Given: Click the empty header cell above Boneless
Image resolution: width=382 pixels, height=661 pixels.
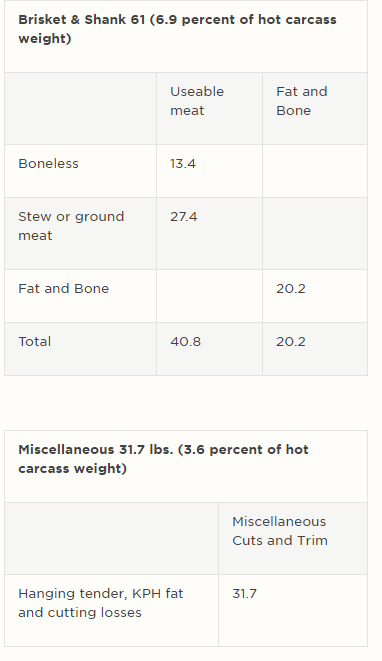Looking at the screenshot, I should tap(81, 108).
